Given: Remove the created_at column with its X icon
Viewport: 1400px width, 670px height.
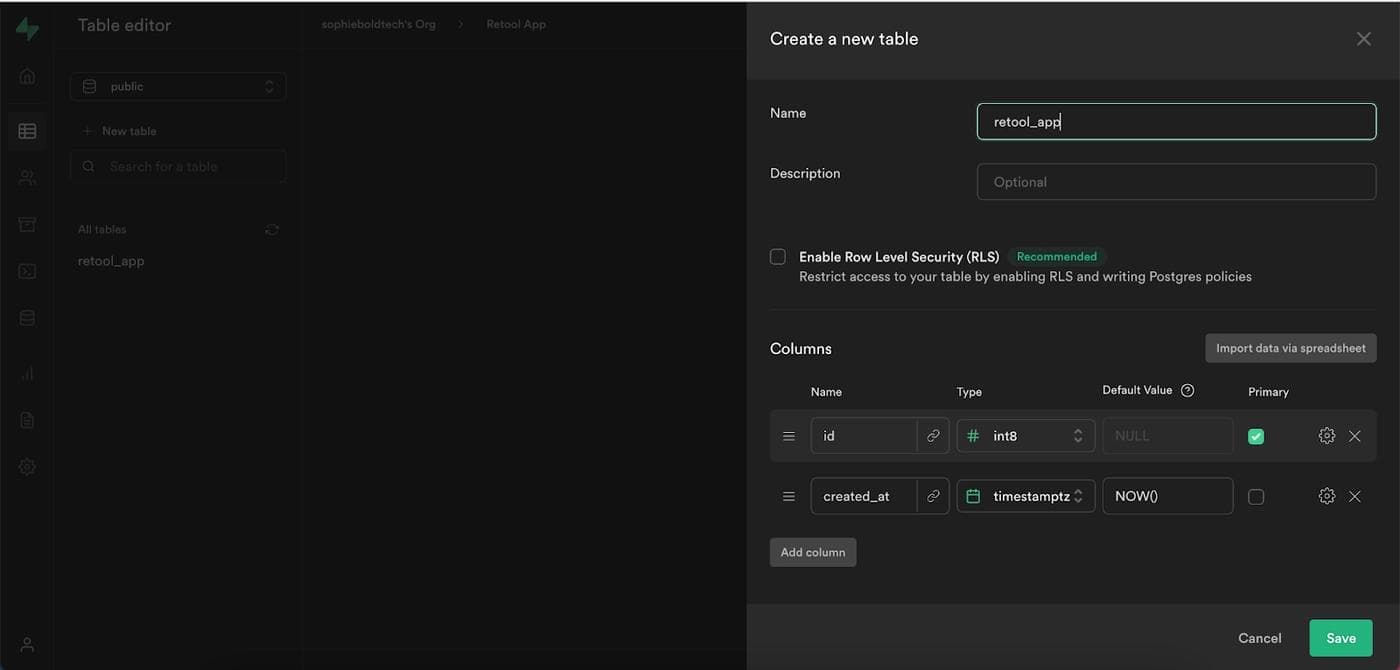Looking at the screenshot, I should point(1355,496).
